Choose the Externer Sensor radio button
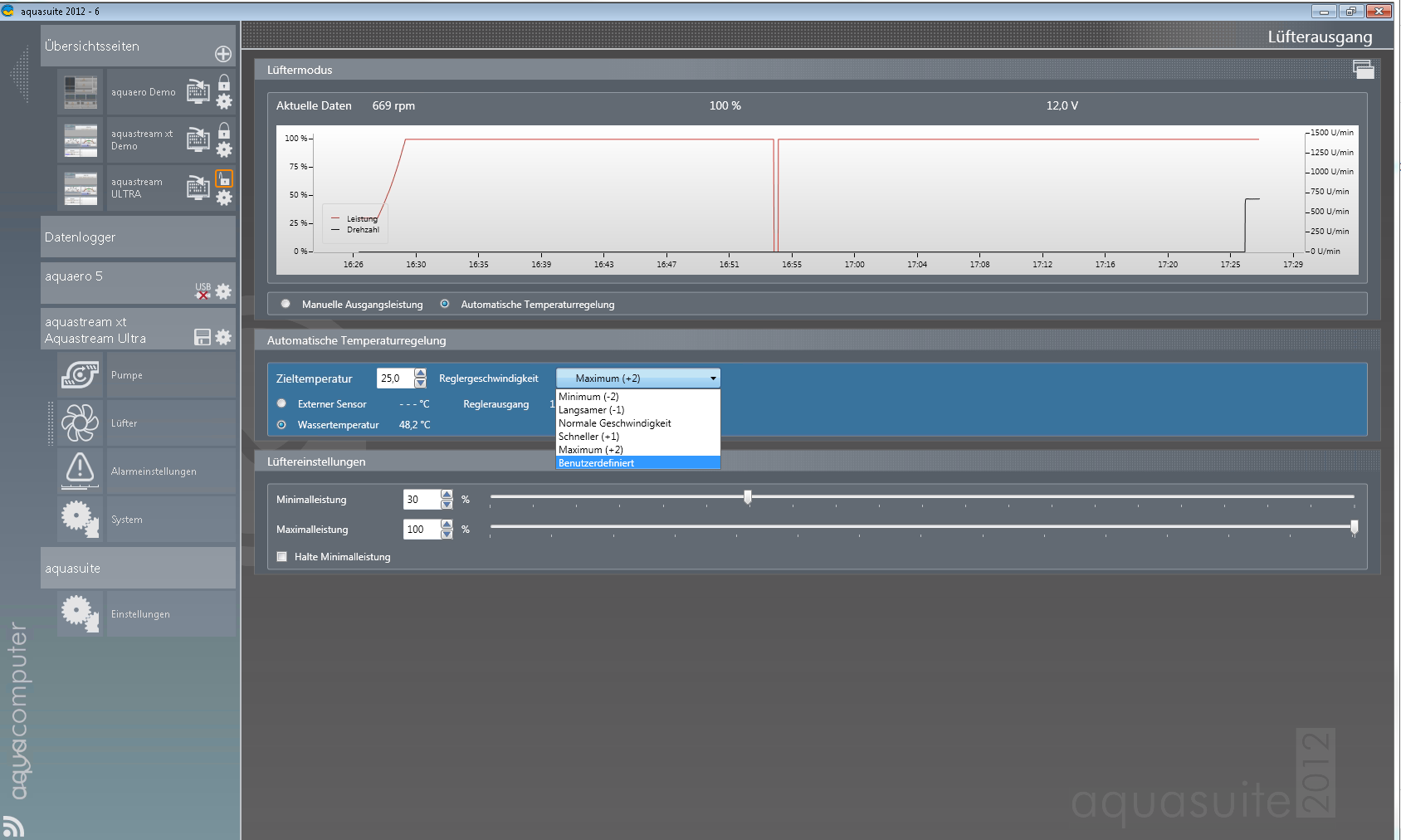The height and width of the screenshot is (840, 1401). [x=281, y=403]
